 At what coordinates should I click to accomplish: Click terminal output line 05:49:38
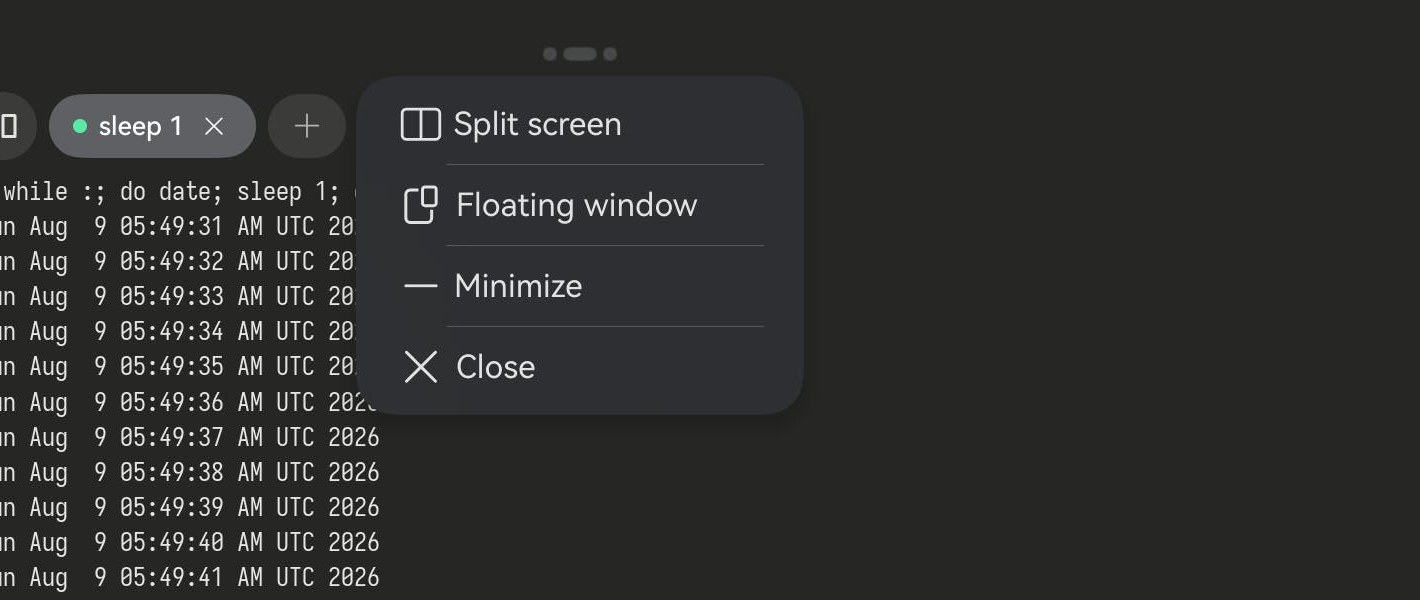click(190, 472)
